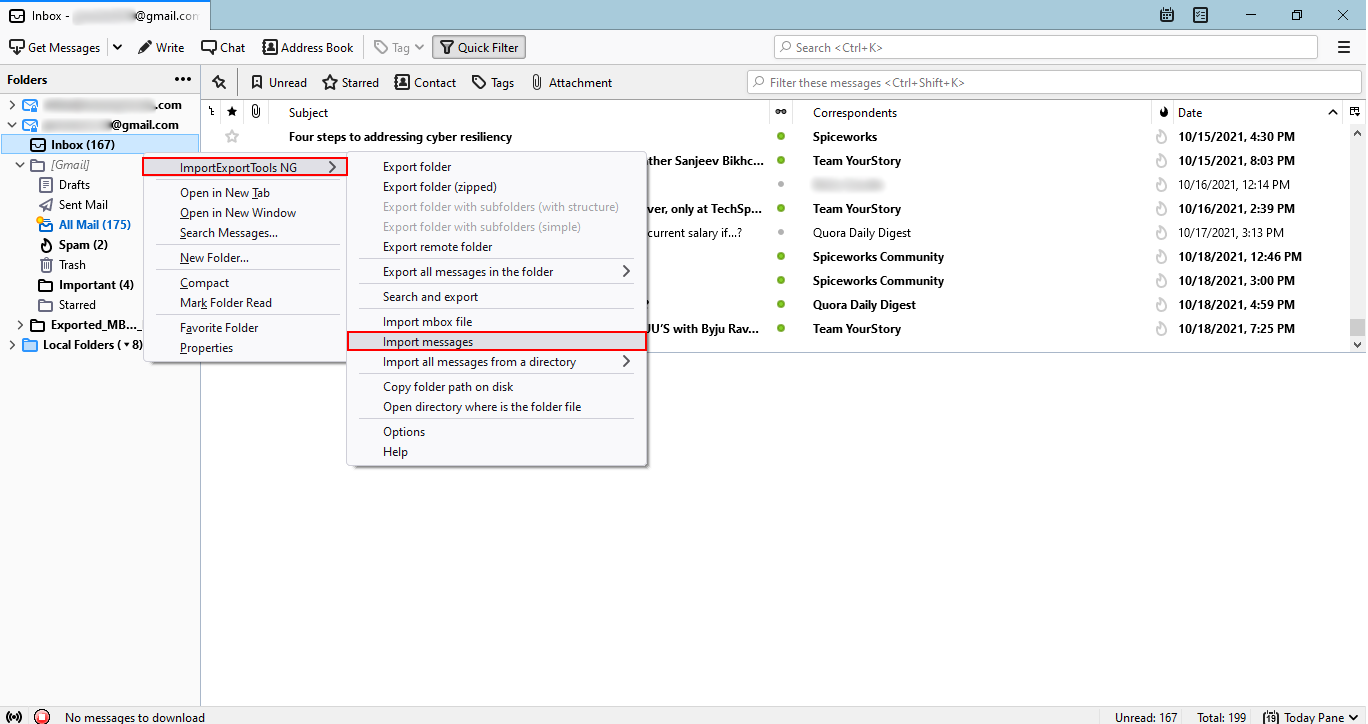
Task: Click the Quick Filter button
Action: tap(478, 47)
